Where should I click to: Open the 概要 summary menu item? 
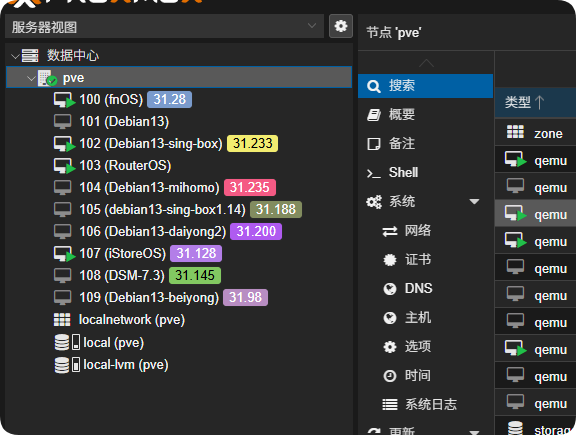pyautogui.click(x=425, y=115)
